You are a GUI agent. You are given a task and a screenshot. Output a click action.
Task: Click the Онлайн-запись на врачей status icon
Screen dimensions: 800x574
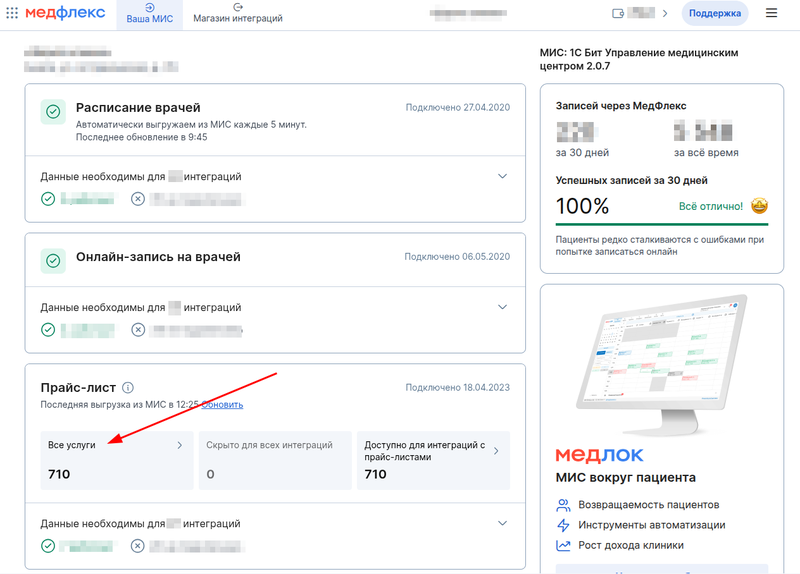pyautogui.click(x=53, y=261)
